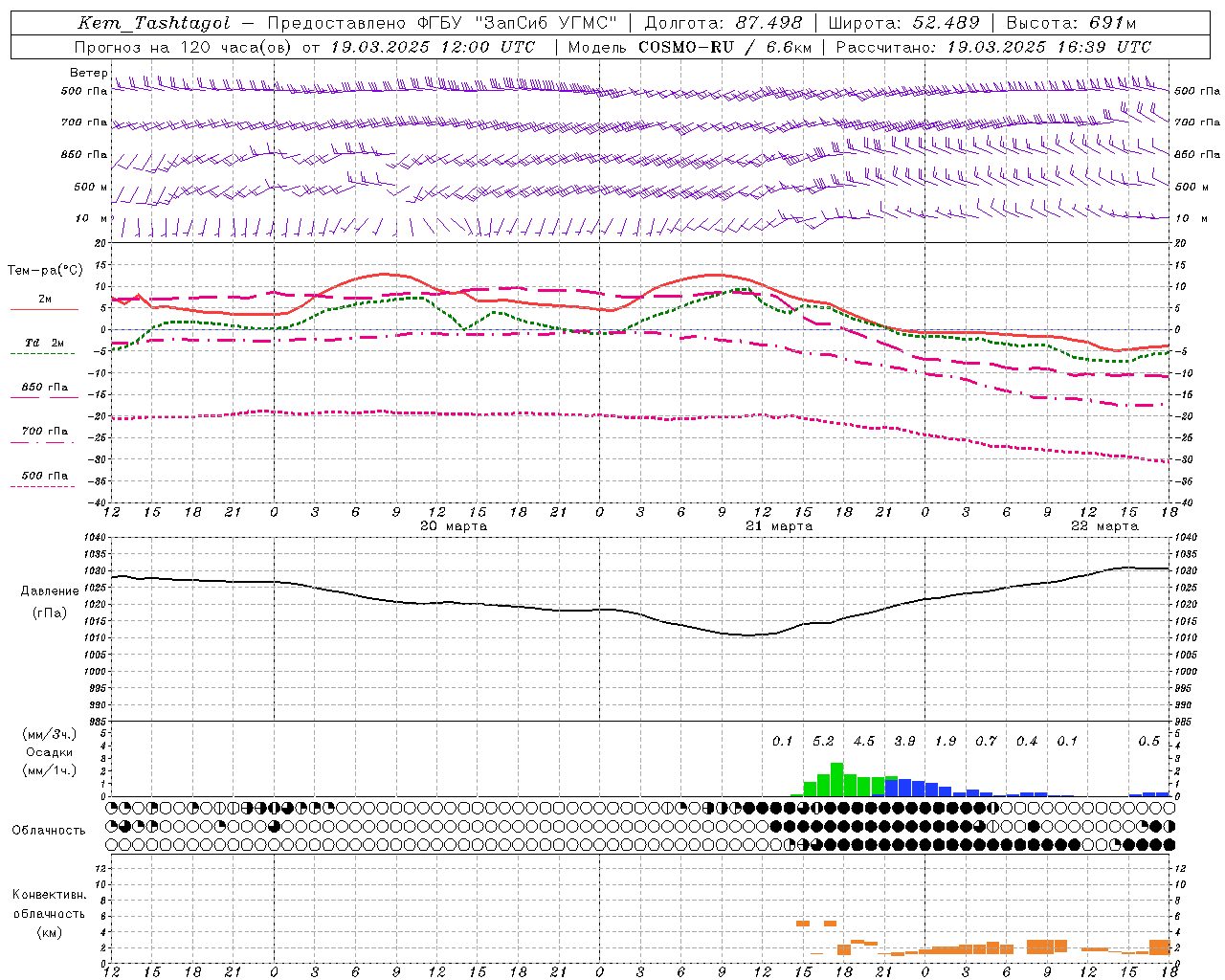The image size is (1225, 980).
Task: Click the 'Высота: 691м' elevation text
Action: [x=1072, y=23]
